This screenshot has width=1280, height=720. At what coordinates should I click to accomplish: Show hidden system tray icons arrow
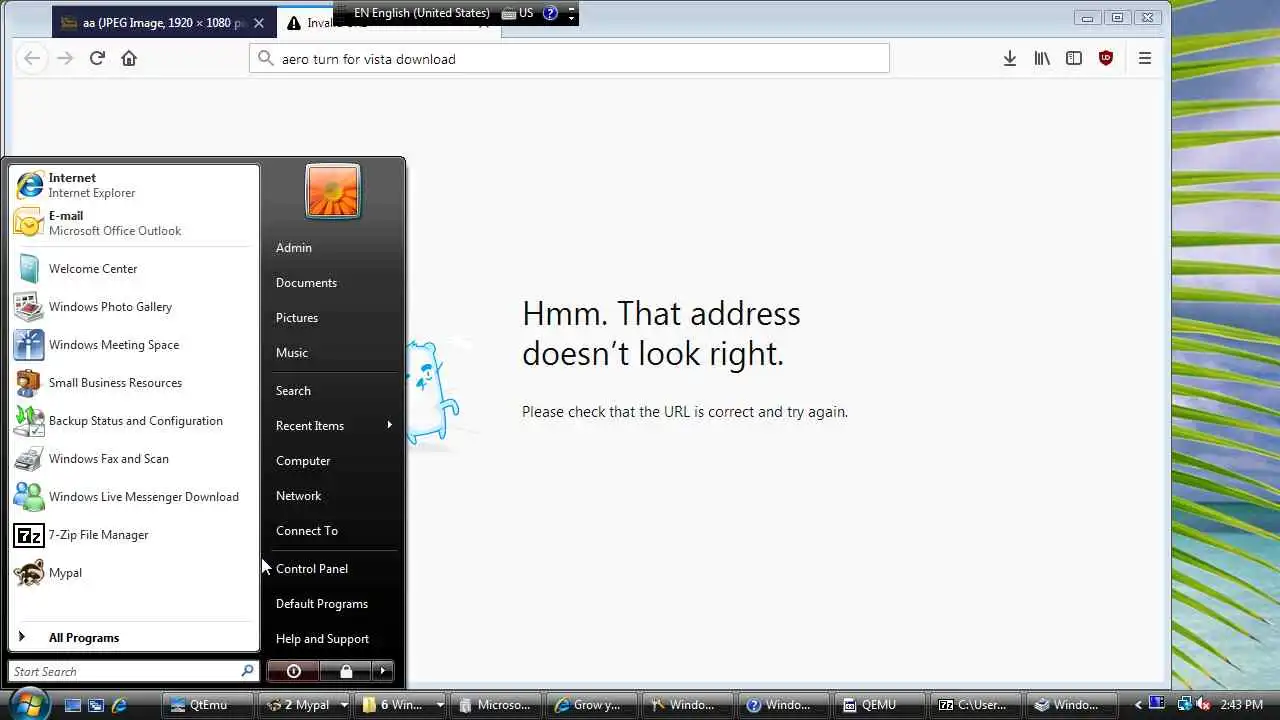tap(1138, 705)
